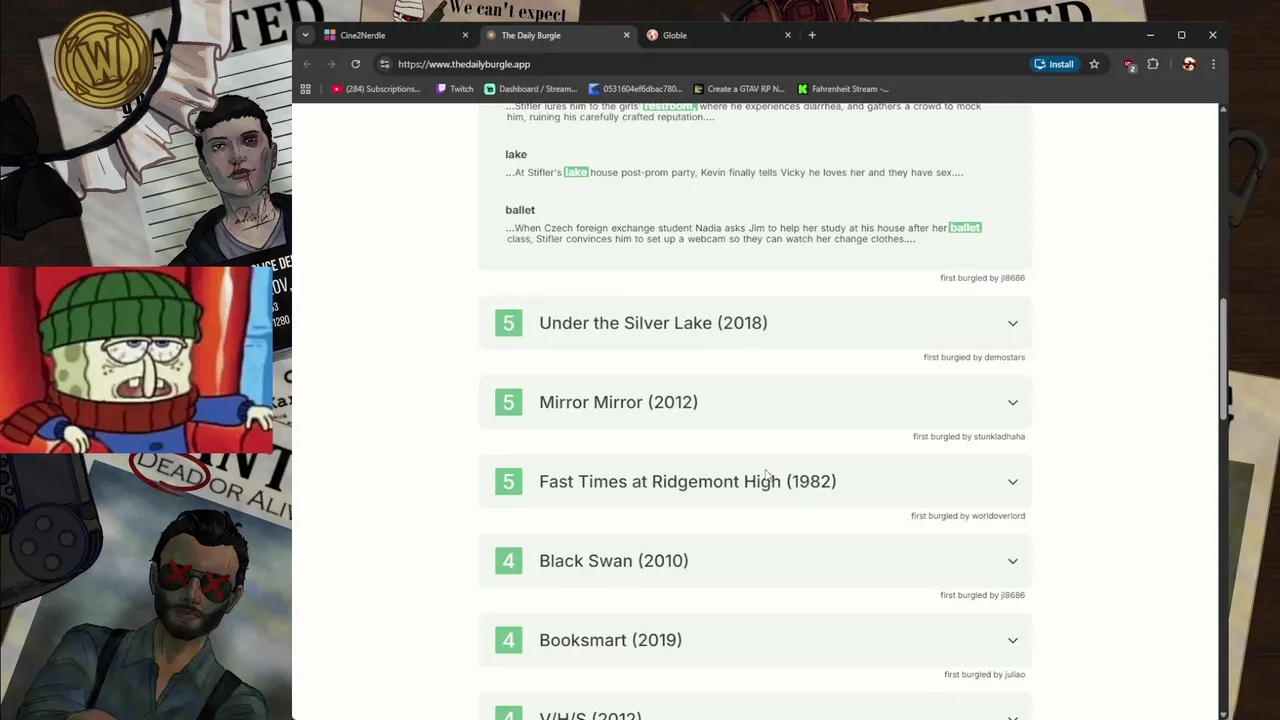Focus the thedailyburgle.app URL field
Screen dimensions: 1280x720
(x=700, y=64)
